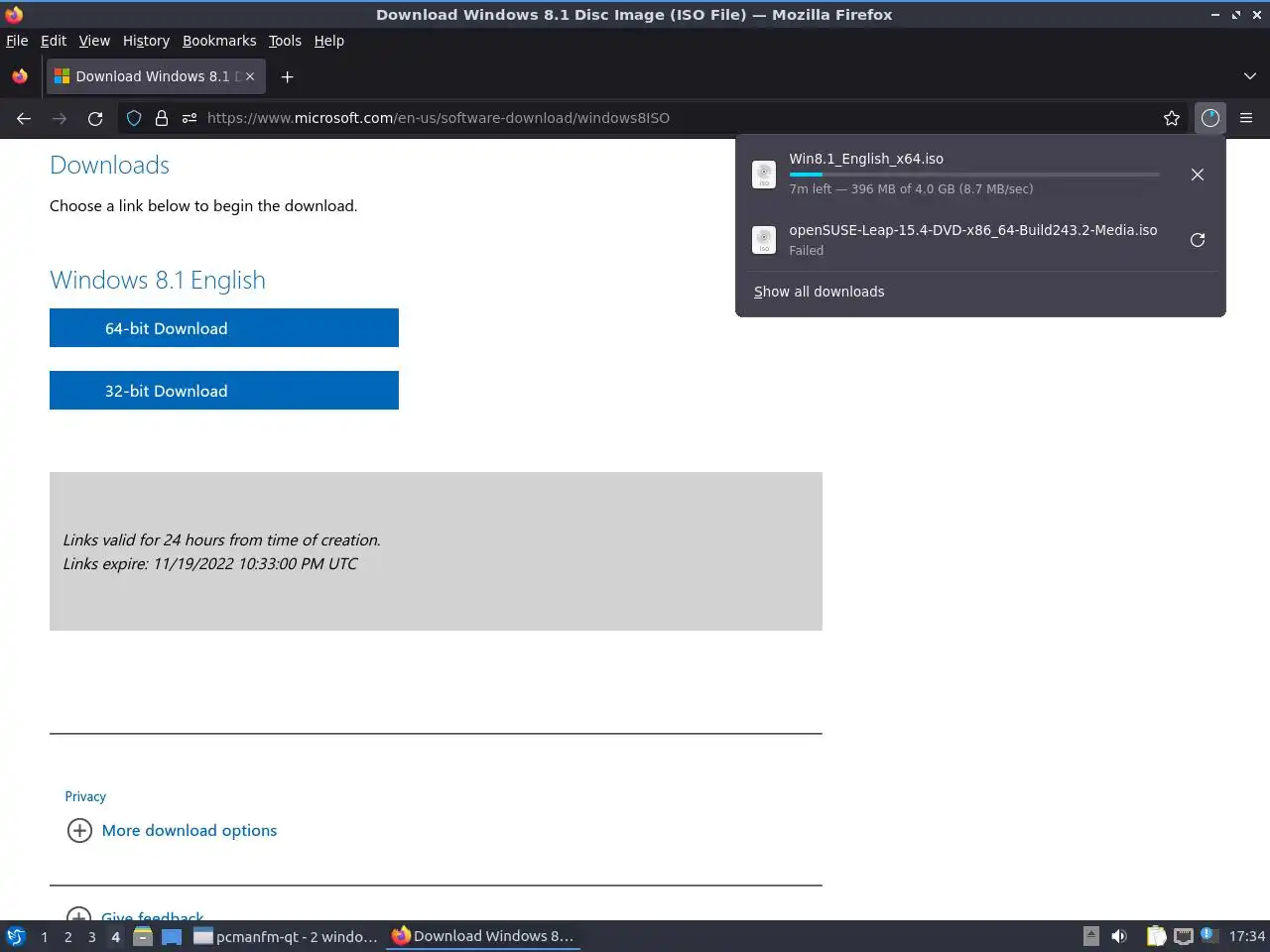Open the File menu
The image size is (1270, 952).
pos(17,41)
